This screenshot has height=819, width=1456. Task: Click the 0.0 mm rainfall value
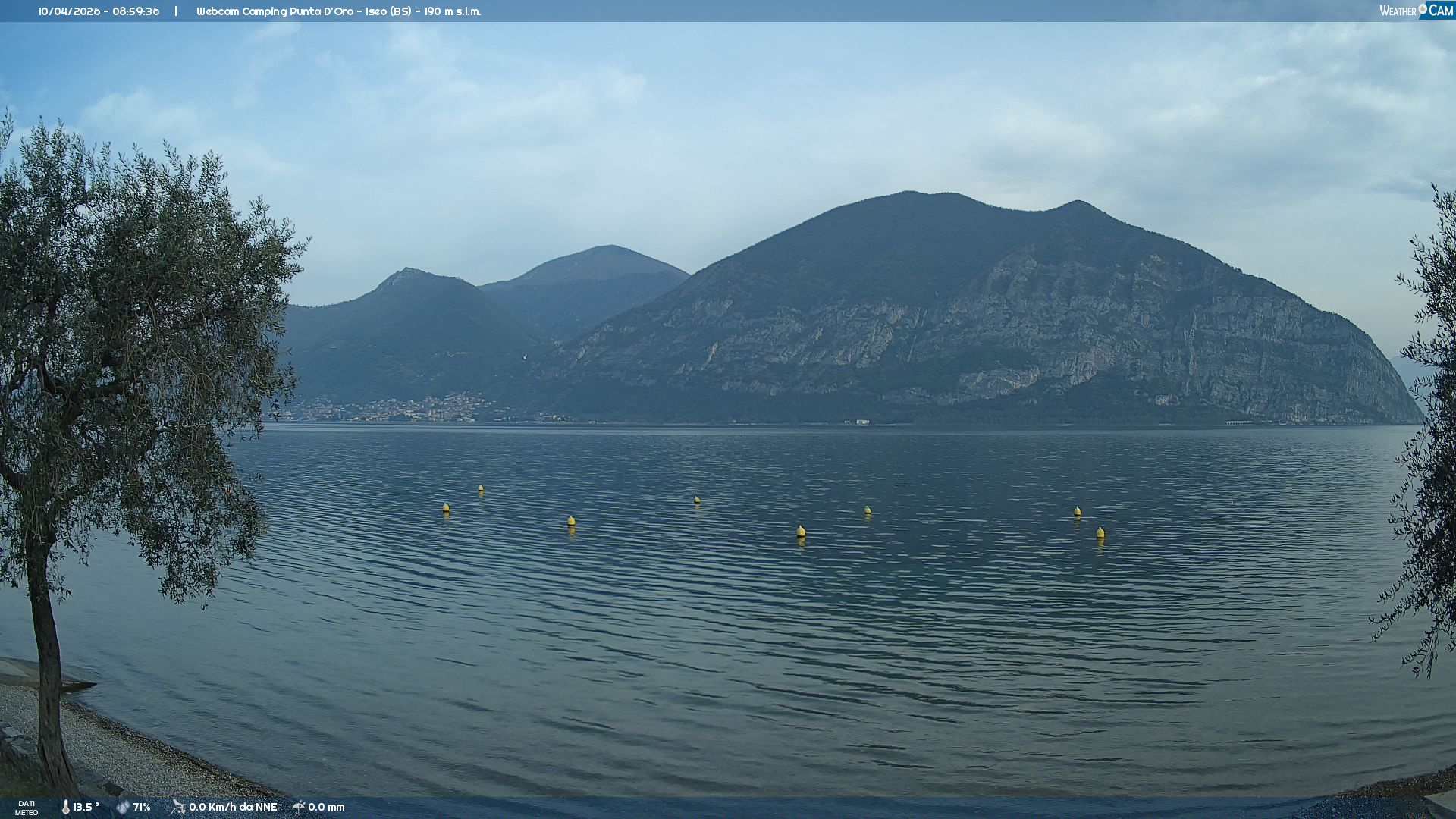(x=326, y=807)
